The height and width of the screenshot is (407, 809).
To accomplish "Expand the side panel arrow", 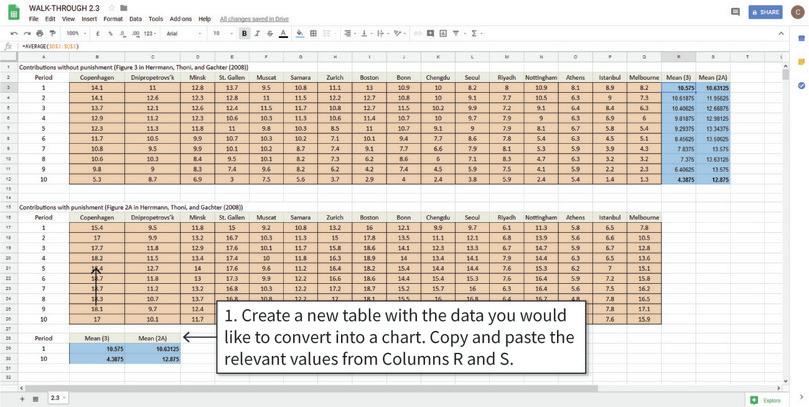I will pyautogui.click(x=801, y=397).
